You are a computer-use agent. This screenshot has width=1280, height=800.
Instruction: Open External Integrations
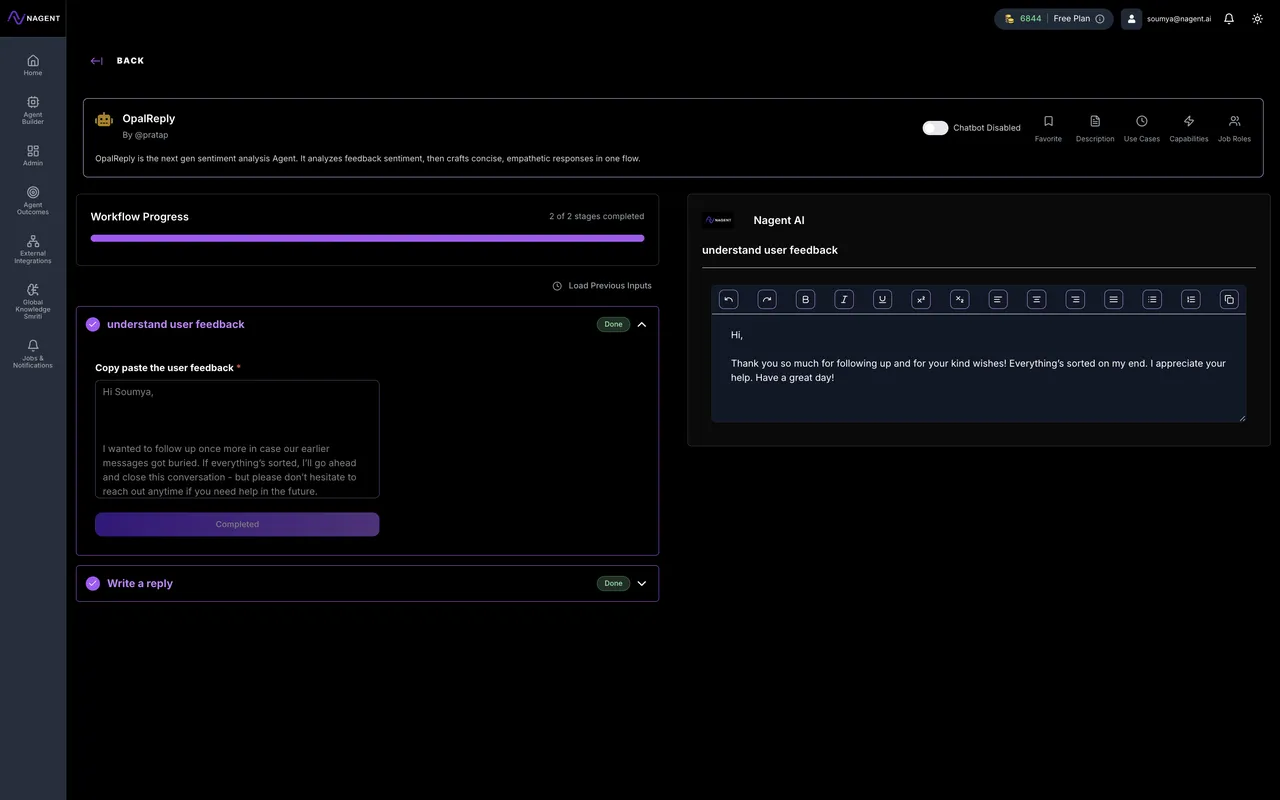coord(33,249)
